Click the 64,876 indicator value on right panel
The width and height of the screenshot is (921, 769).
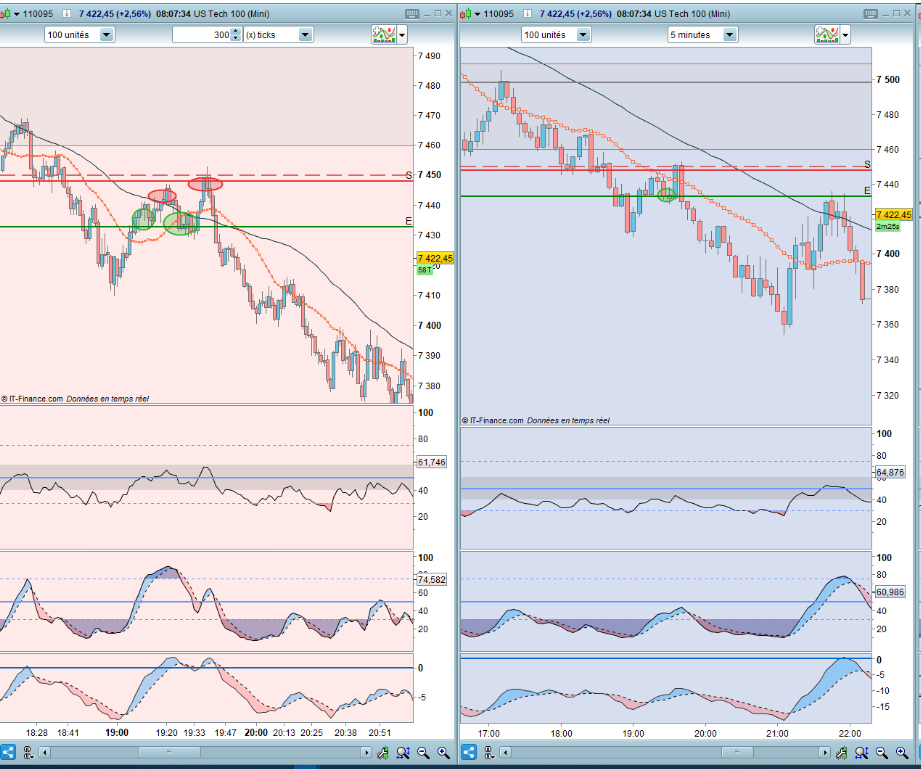click(x=890, y=472)
